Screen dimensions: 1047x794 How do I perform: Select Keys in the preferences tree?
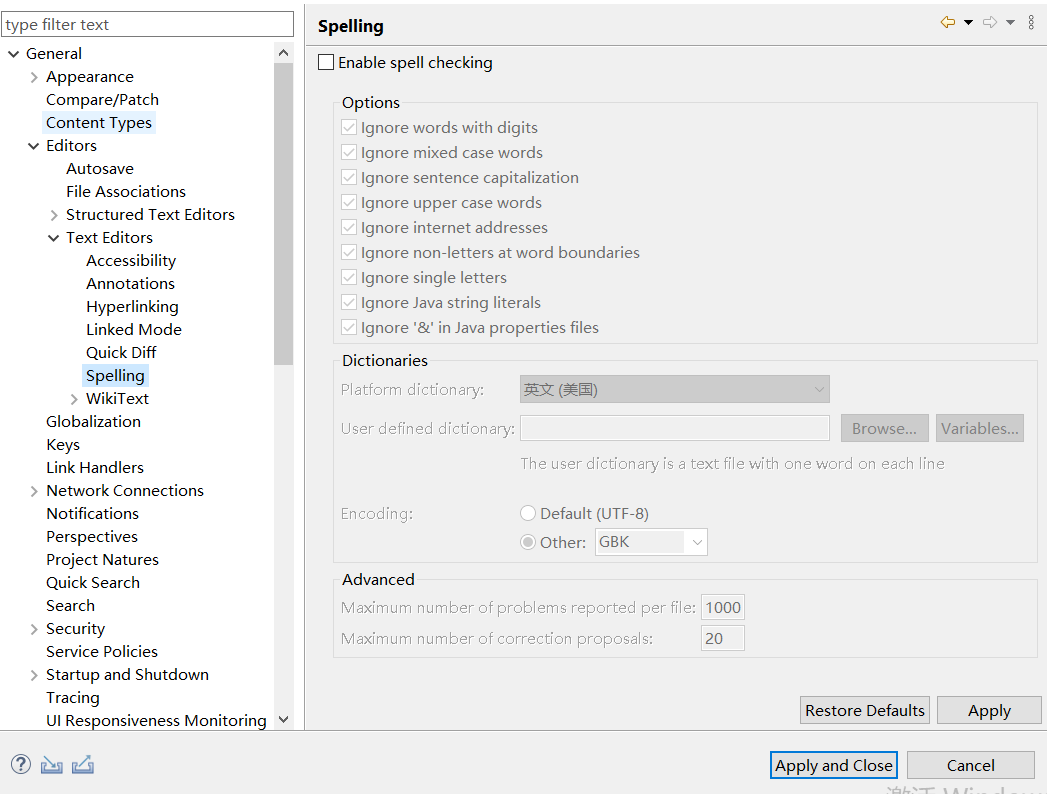coord(63,445)
